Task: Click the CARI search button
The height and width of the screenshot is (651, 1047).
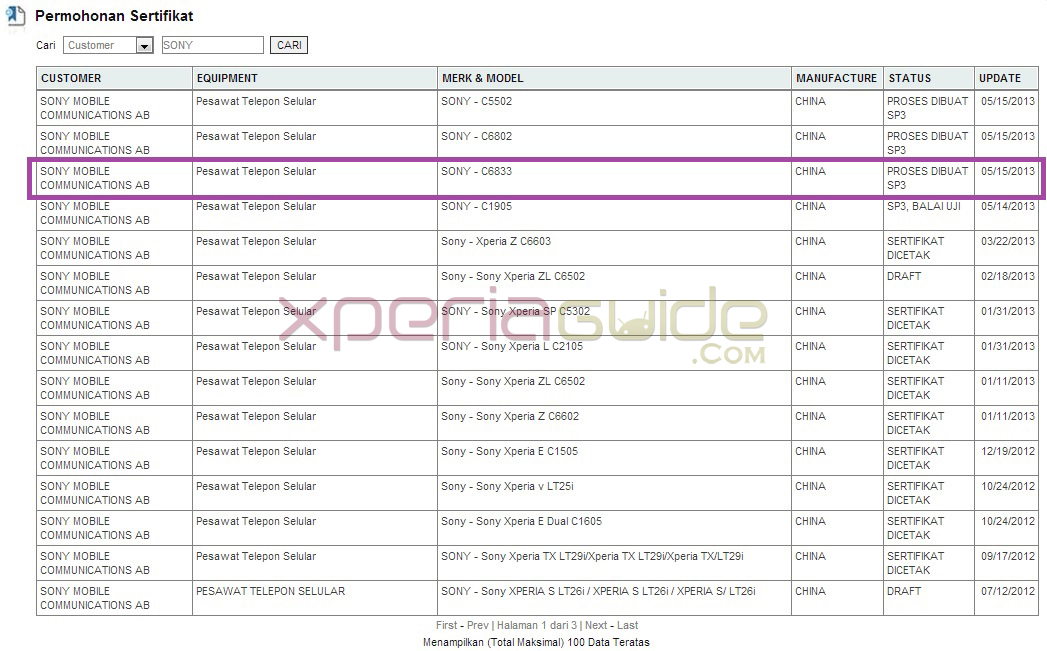Action: pos(289,45)
